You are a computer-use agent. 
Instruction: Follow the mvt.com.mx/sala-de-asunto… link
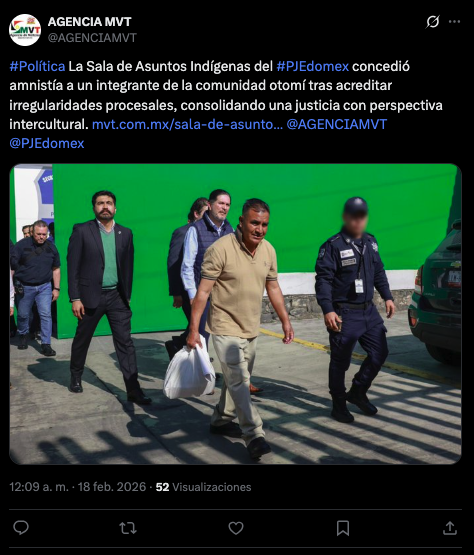[x=188, y=124]
